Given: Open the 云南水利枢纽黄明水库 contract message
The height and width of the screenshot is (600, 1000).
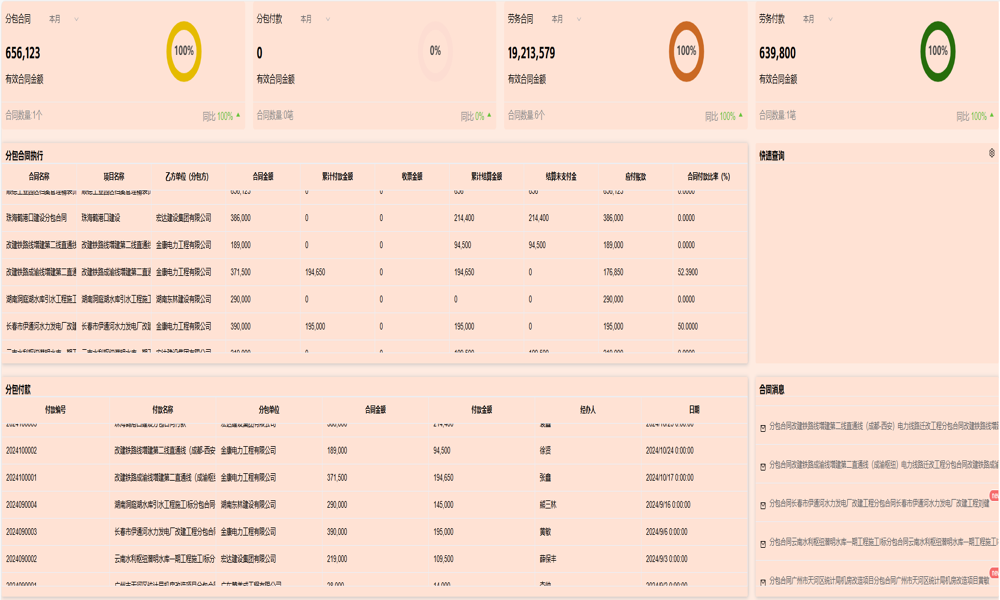Looking at the screenshot, I should 880,543.
